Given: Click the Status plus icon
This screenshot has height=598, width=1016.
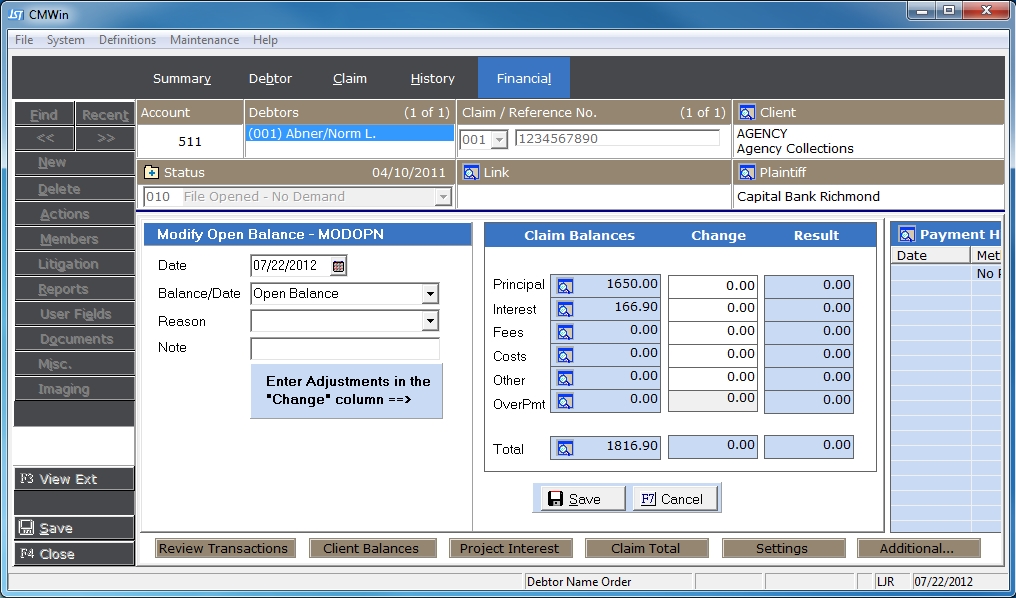Looking at the screenshot, I should point(152,173).
